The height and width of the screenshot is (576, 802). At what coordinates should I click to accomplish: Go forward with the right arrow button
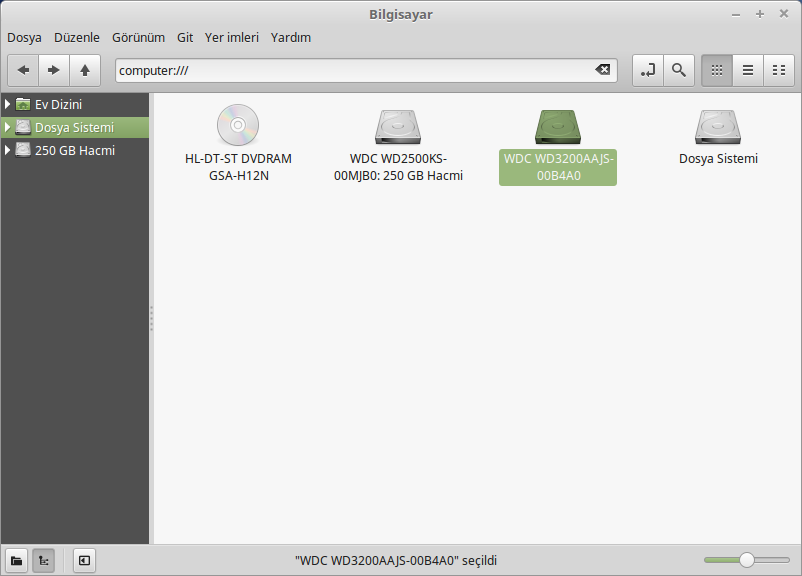[x=54, y=70]
